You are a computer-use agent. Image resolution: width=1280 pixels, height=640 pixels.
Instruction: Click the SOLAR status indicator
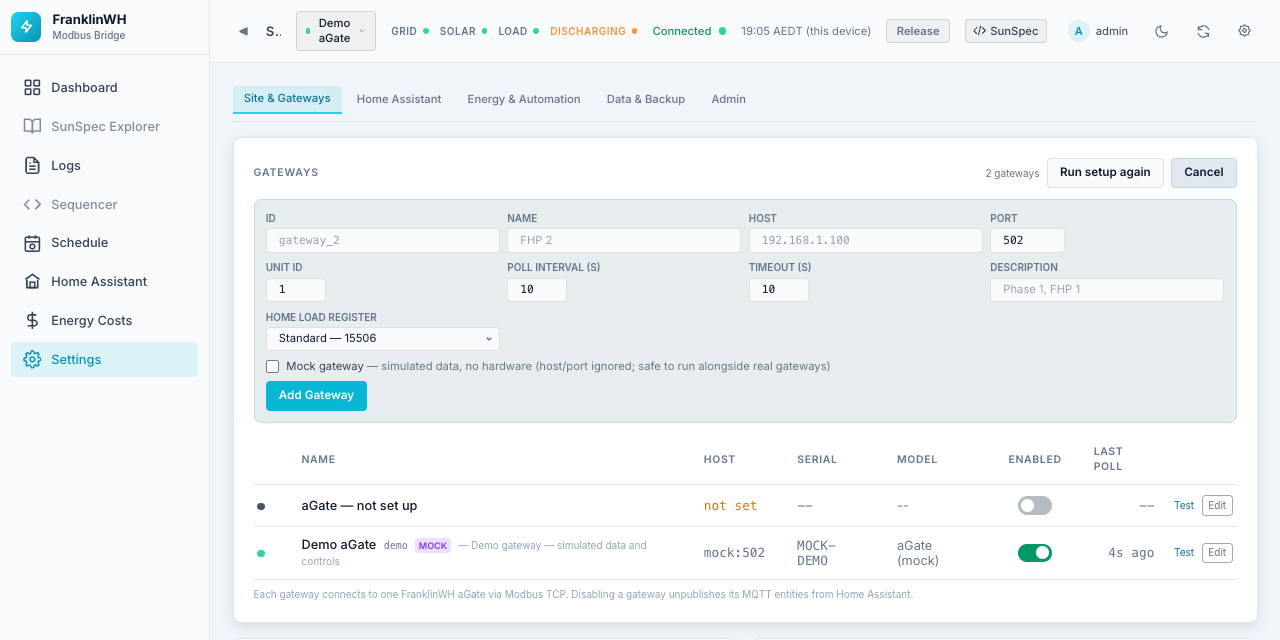coord(464,31)
